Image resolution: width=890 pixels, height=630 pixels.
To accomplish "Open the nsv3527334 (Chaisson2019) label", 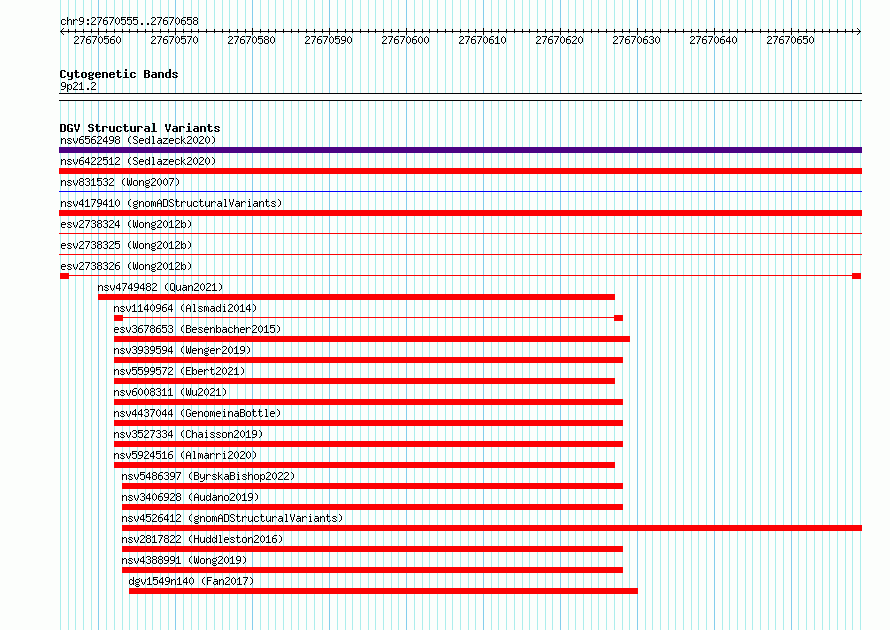I will pyautogui.click(x=188, y=434).
